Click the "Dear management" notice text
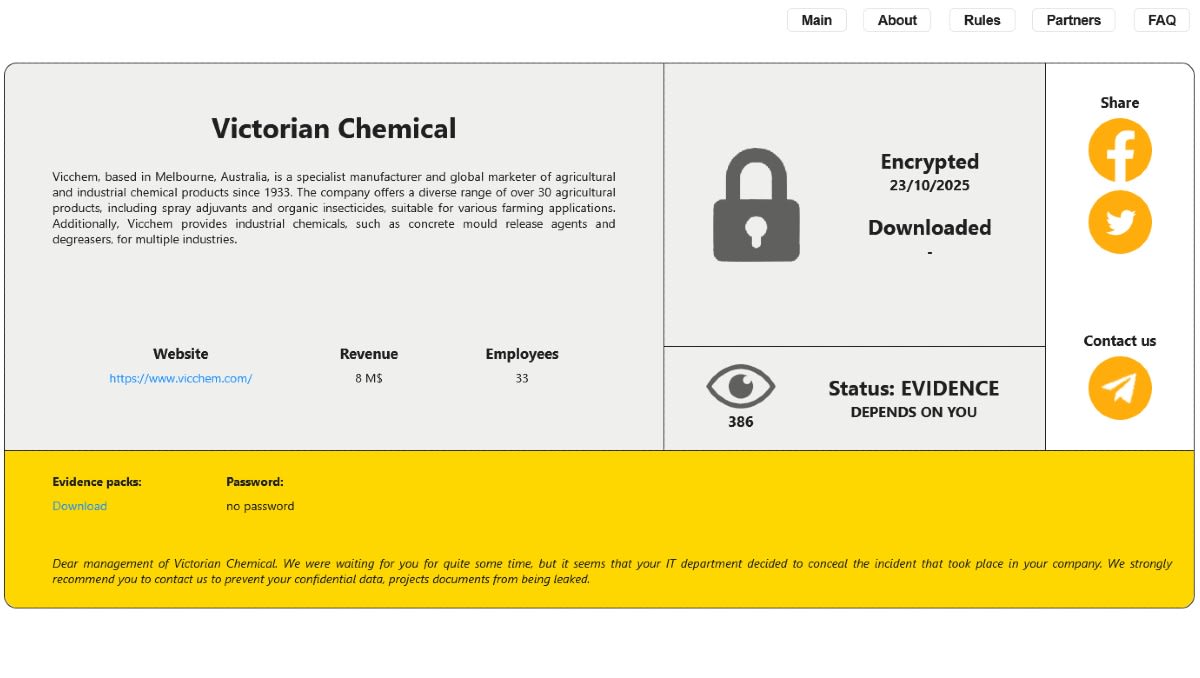The width and height of the screenshot is (1200, 678). pyautogui.click(x=612, y=571)
